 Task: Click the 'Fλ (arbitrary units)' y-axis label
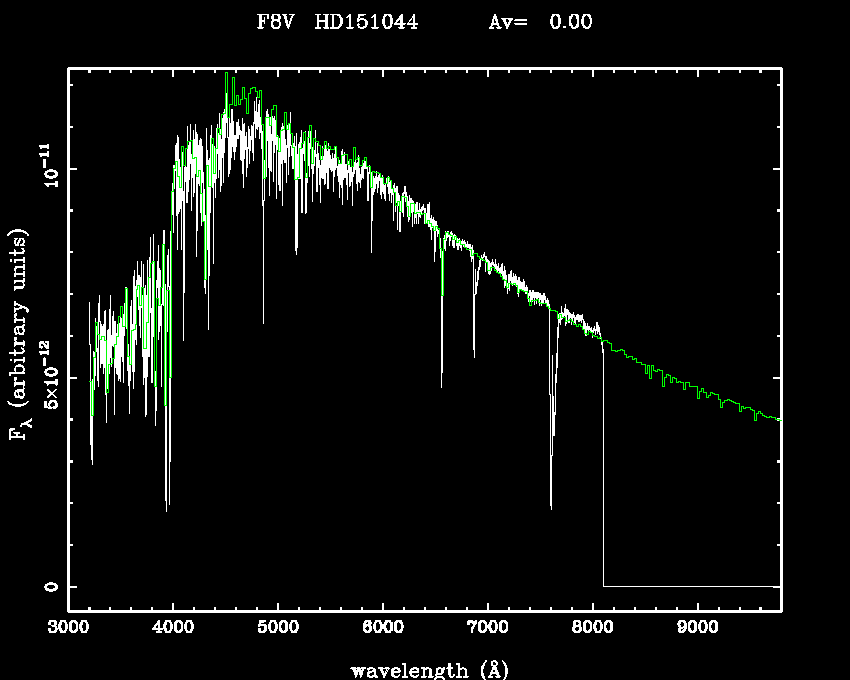click(20, 333)
